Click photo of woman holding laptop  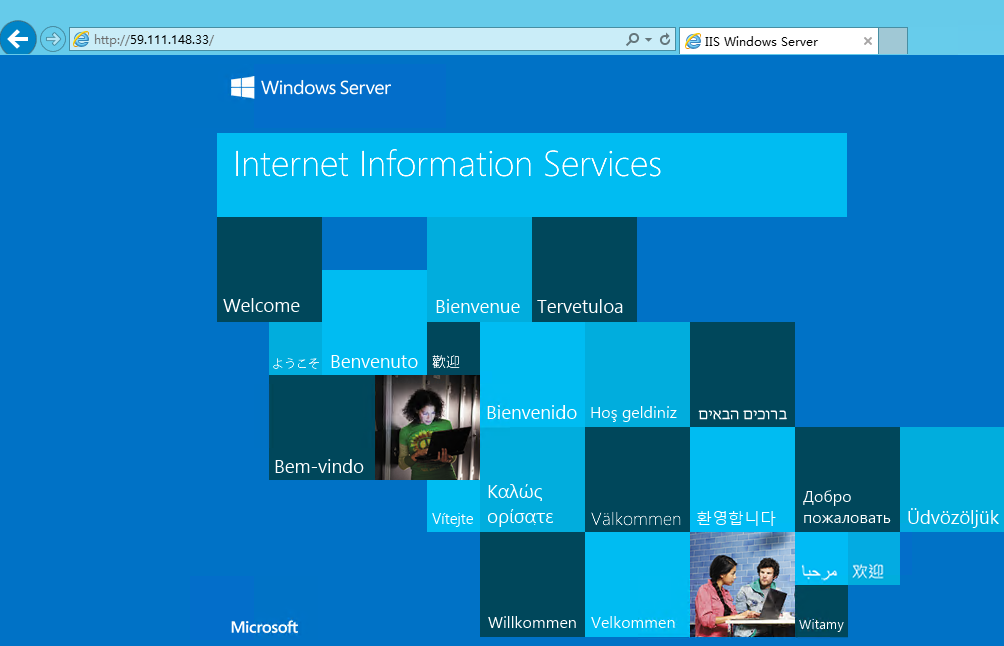(427, 427)
